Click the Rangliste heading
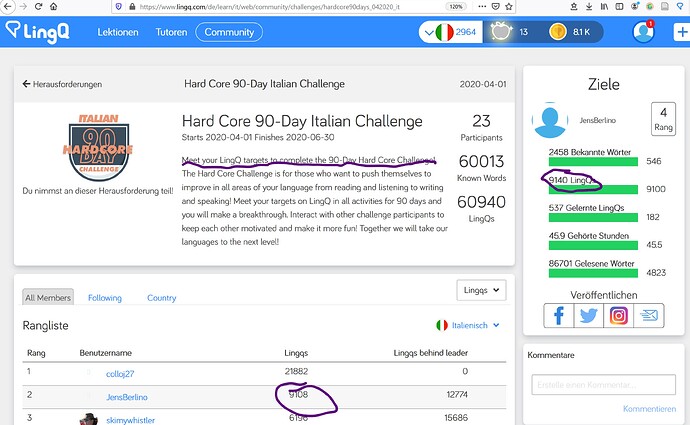 coord(45,326)
